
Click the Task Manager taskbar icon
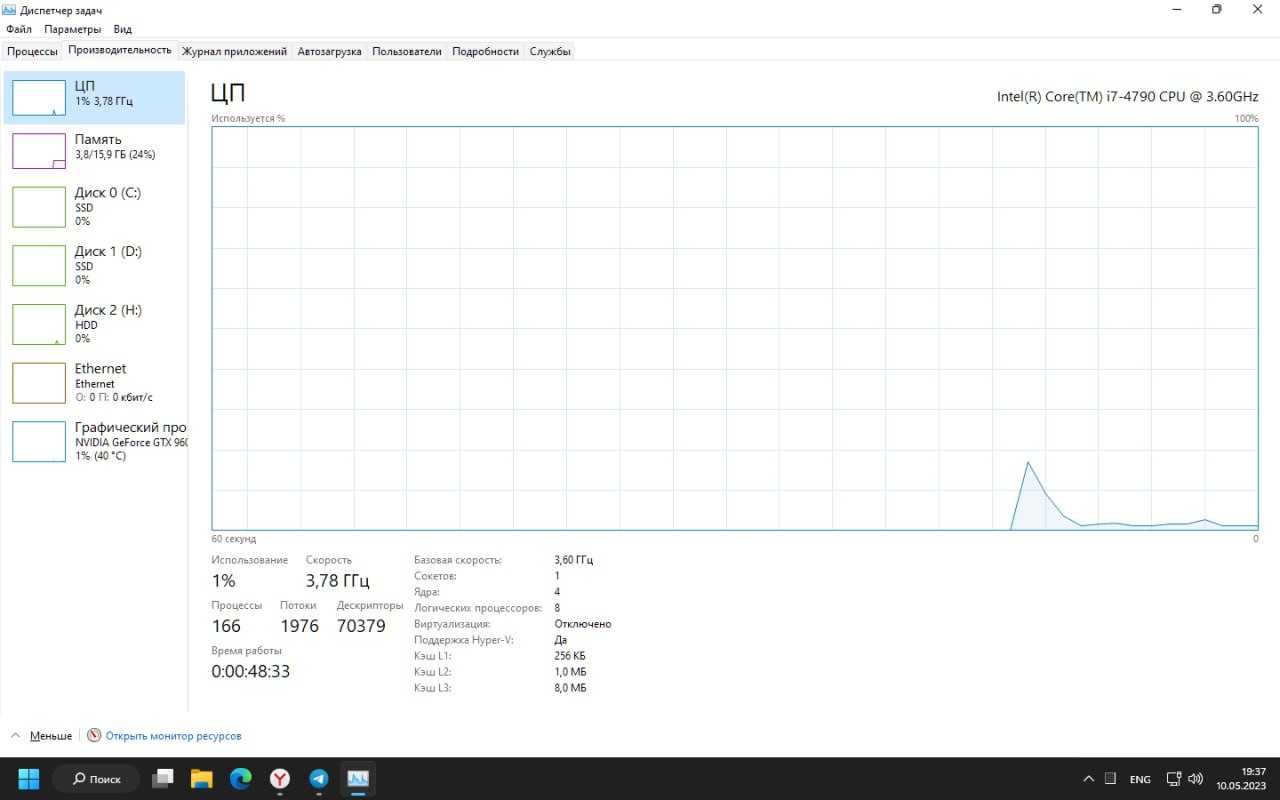[x=358, y=778]
